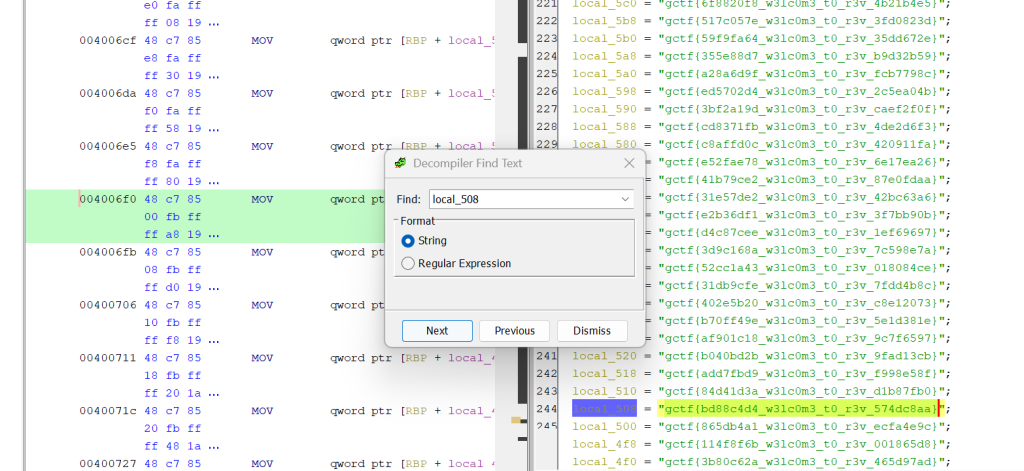Click the Ghidra dragon icon in Find dialog title

(401, 163)
